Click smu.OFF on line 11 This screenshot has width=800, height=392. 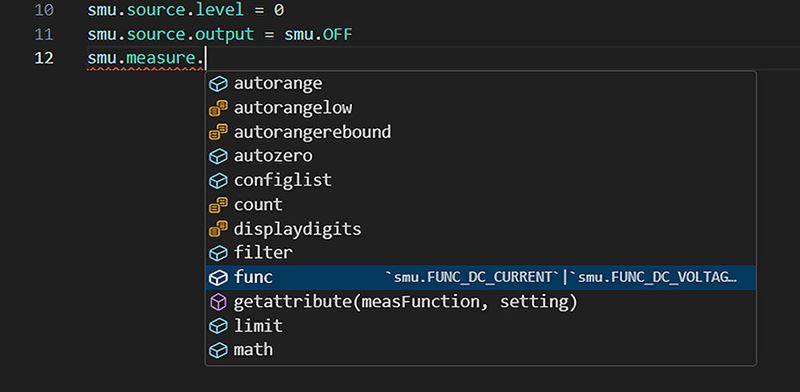pyautogui.click(x=318, y=35)
